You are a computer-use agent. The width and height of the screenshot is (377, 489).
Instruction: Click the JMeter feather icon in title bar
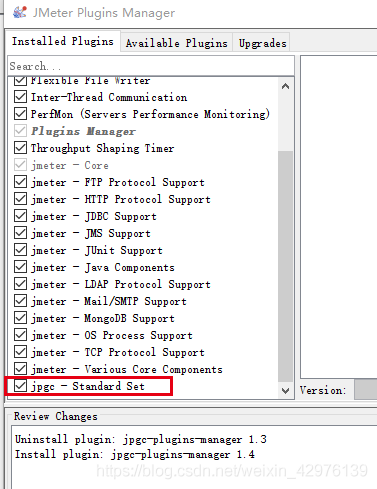coord(19,12)
